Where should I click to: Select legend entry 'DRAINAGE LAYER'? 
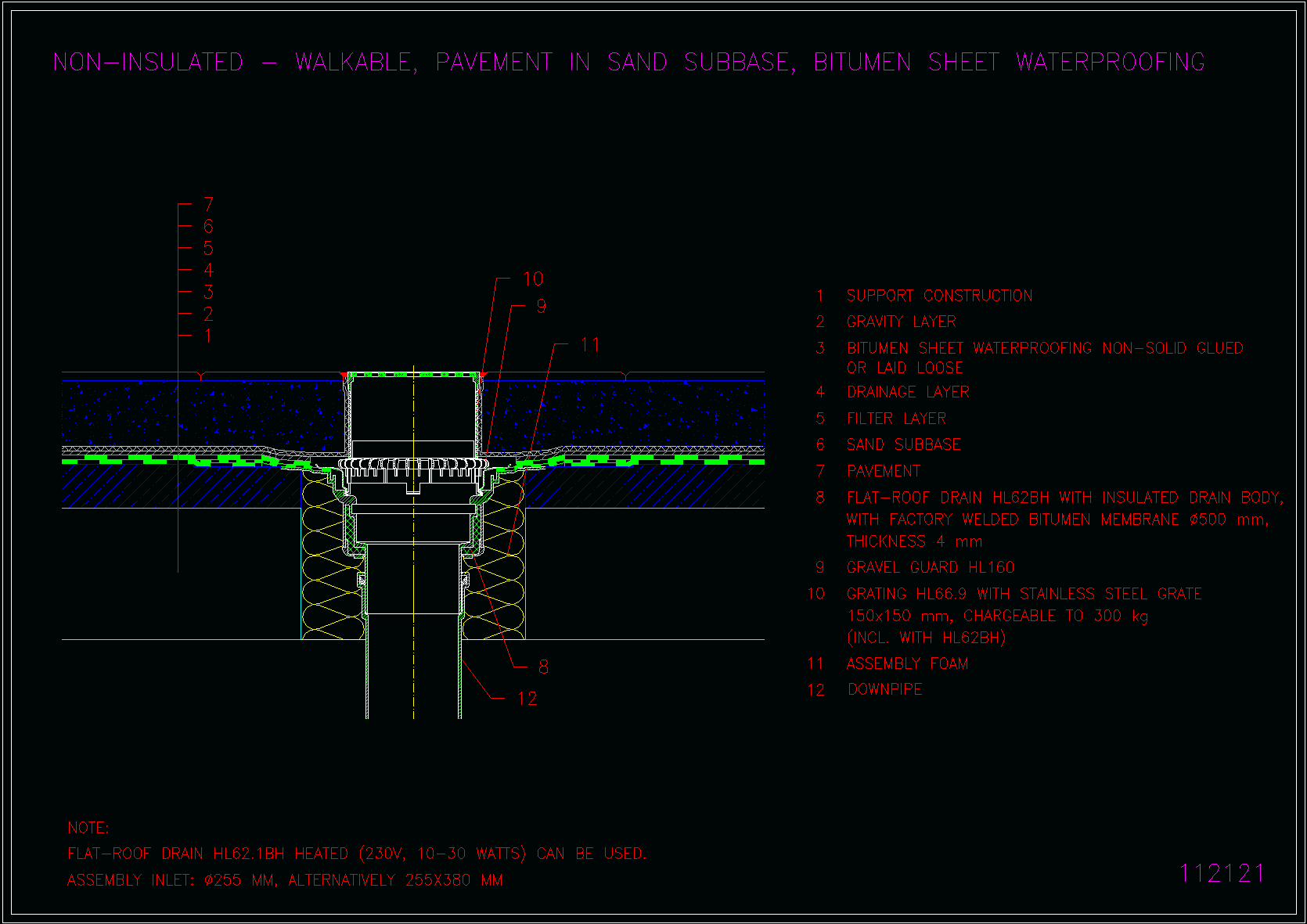(x=908, y=392)
